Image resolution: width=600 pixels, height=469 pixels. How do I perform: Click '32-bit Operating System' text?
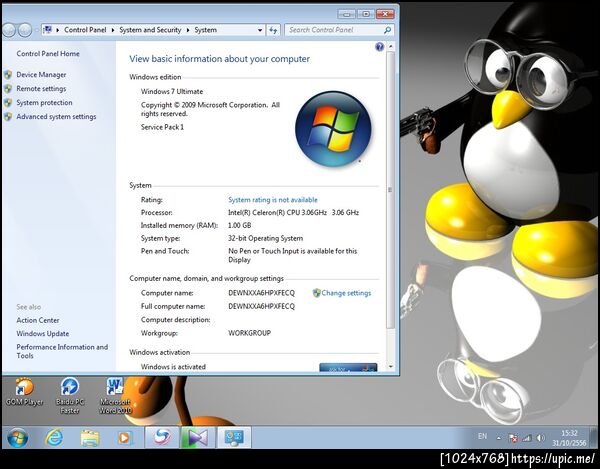[266, 238]
